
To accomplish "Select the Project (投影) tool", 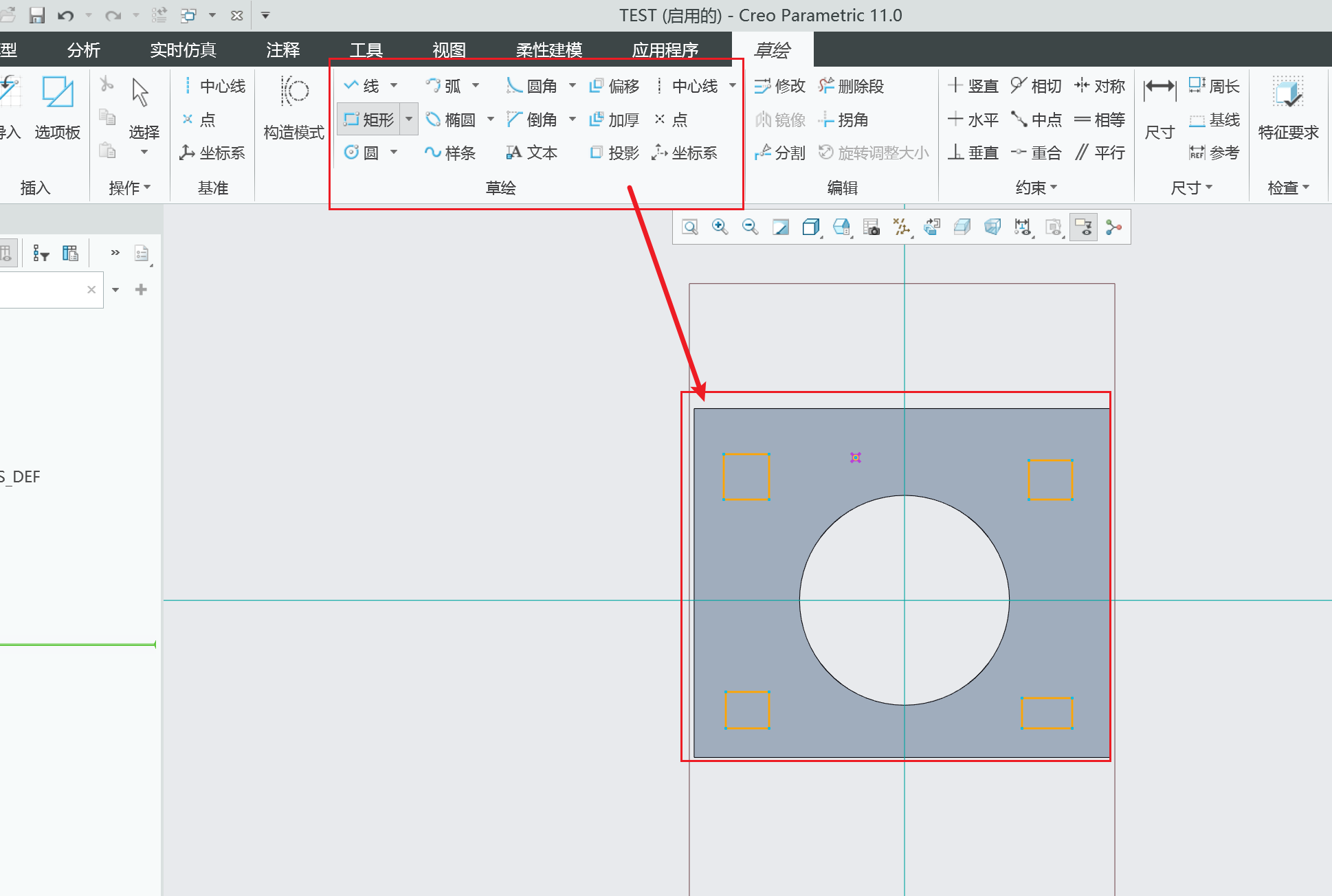I will tap(614, 153).
